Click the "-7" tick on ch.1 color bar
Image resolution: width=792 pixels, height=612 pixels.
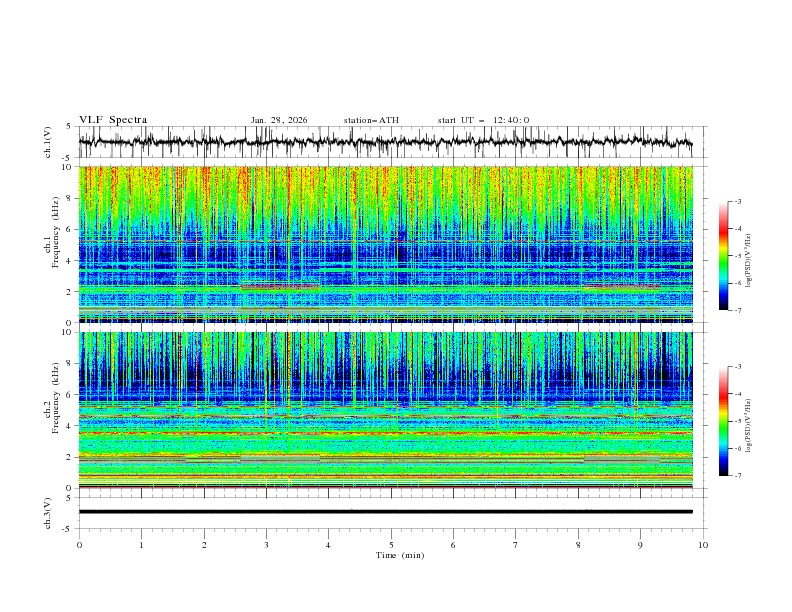tap(737, 310)
